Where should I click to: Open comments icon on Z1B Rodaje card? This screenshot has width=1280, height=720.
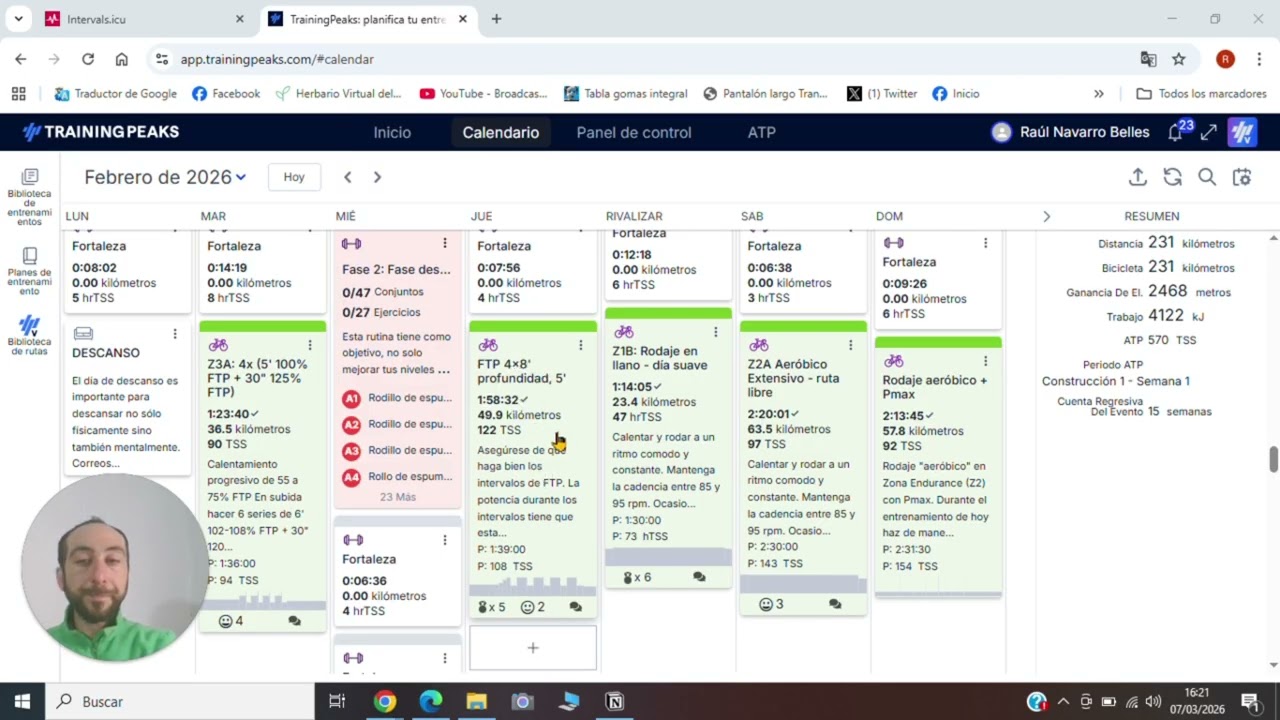click(699, 577)
